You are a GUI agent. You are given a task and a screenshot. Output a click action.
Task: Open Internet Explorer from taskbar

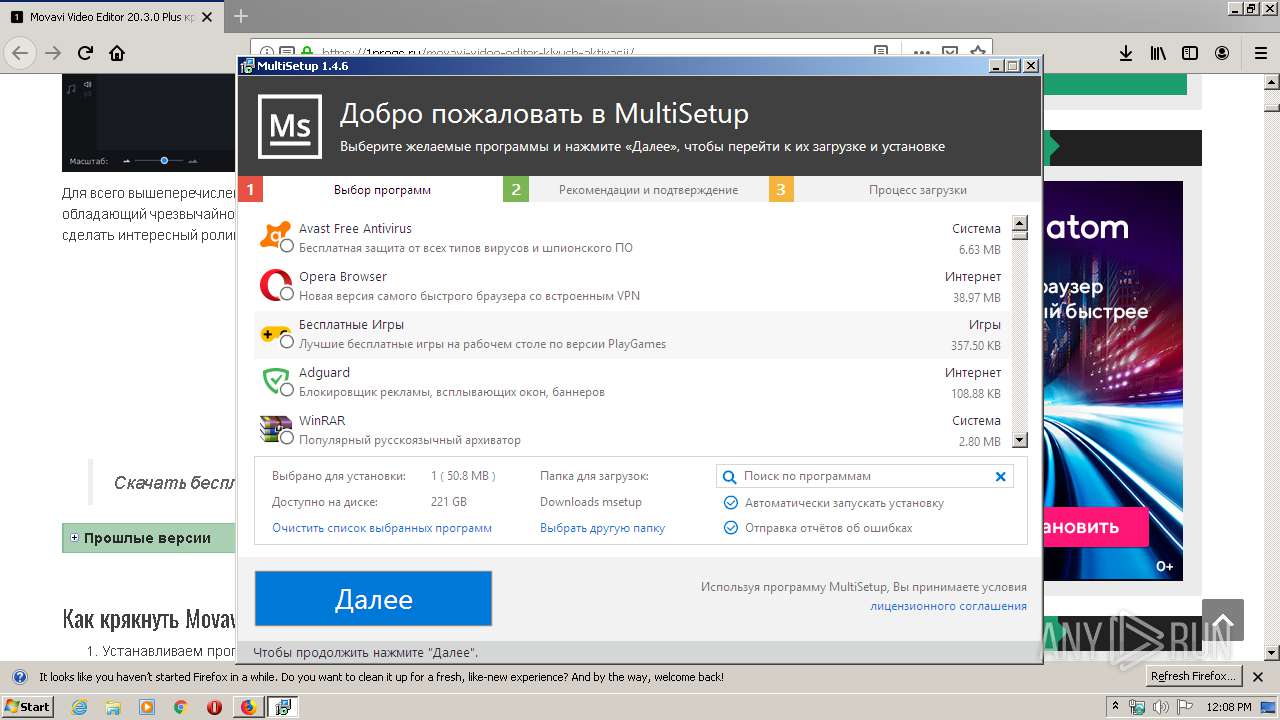tap(80, 707)
